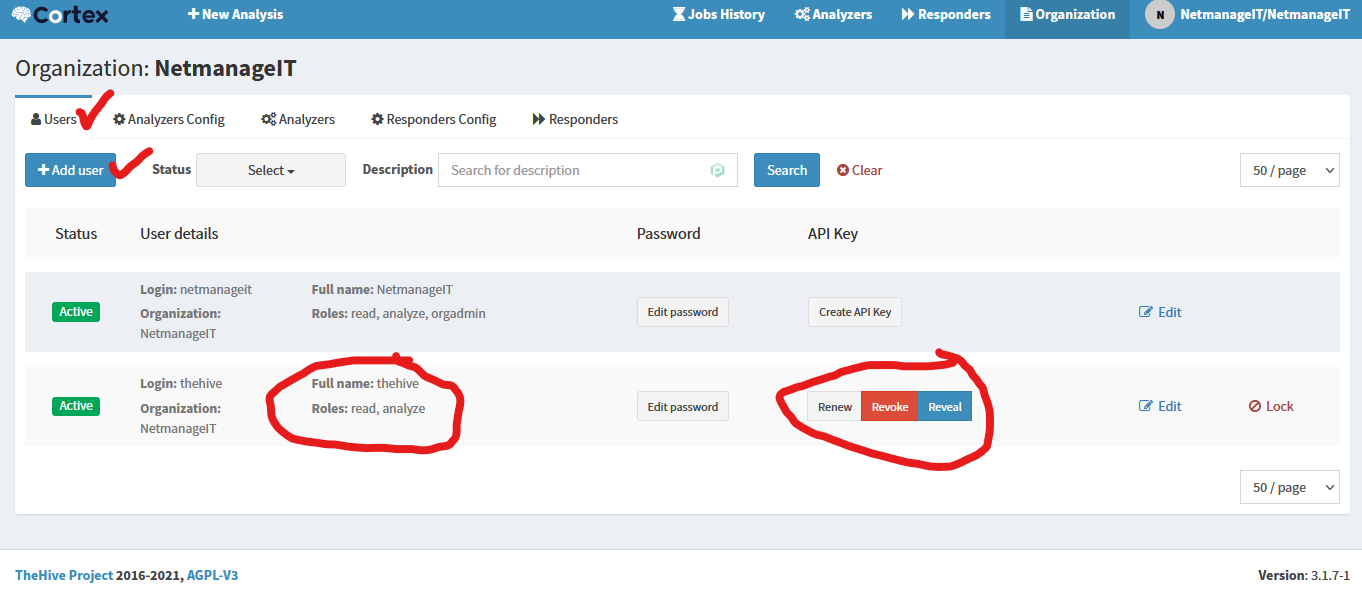
Task: Create API Key for netmanageit user
Action: tap(854, 312)
